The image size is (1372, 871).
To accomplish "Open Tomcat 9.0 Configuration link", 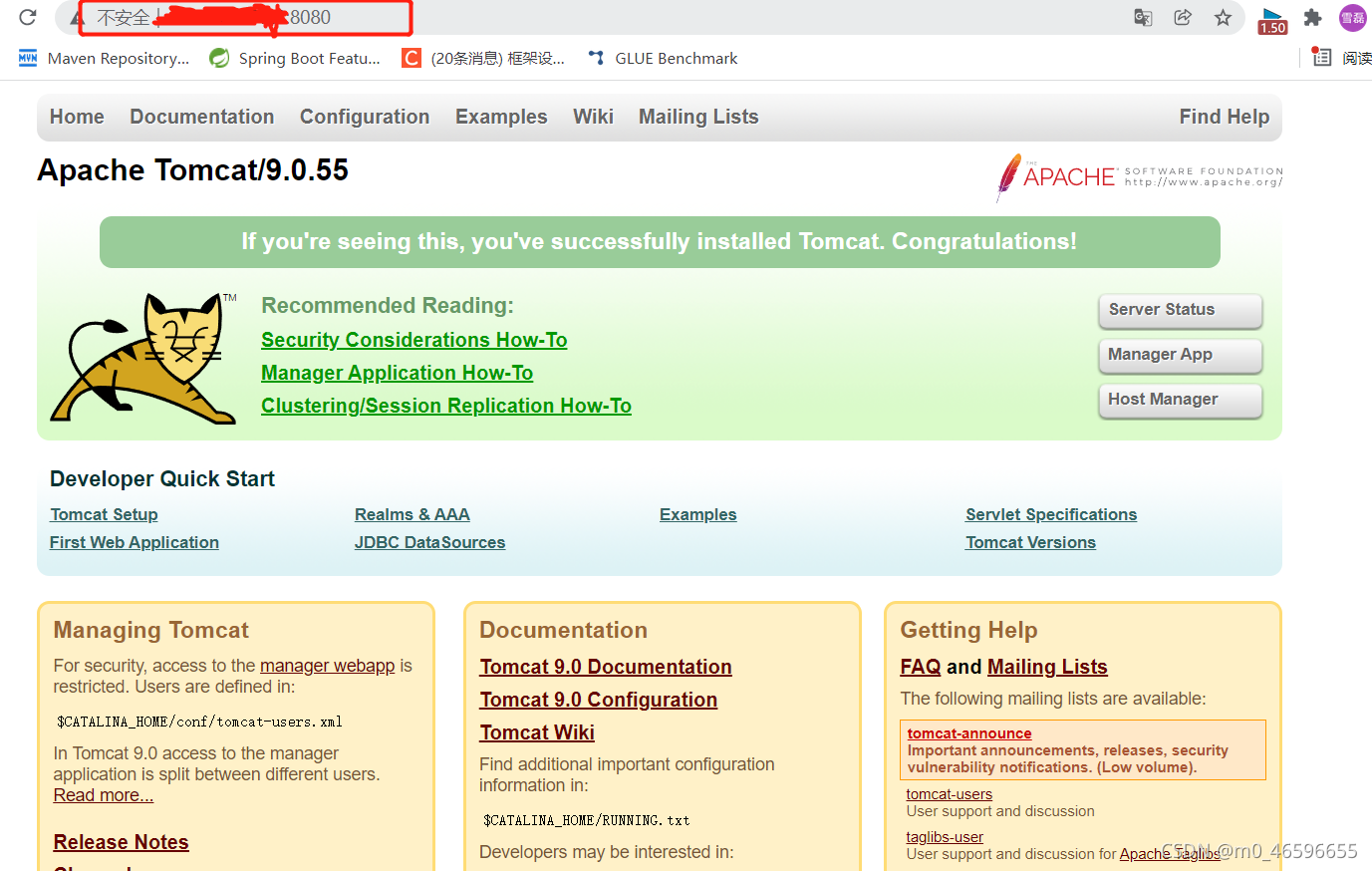I will point(599,700).
